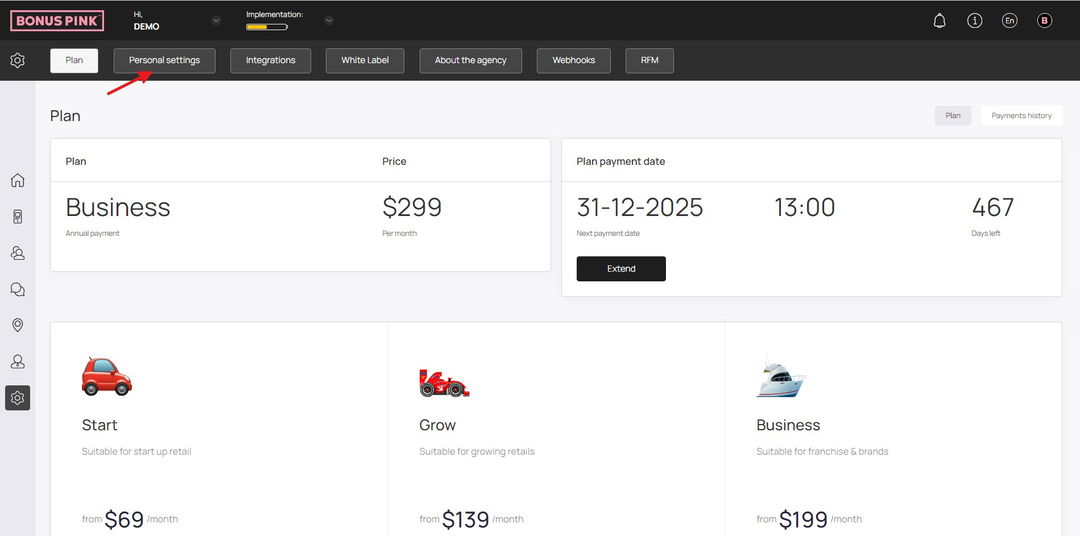Open the location pin sidebar icon
Screen dimensions: 1080x536
[18, 325]
